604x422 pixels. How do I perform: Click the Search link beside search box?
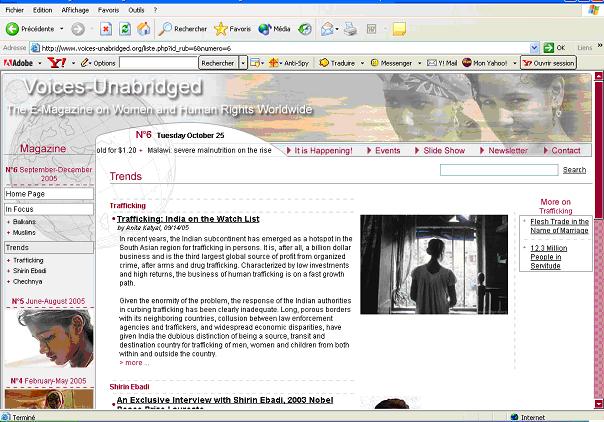[x=574, y=170]
